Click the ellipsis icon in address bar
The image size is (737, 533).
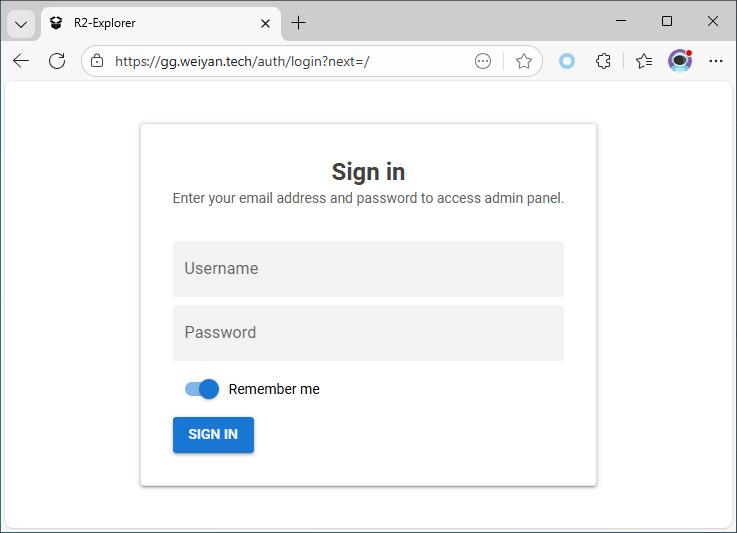pyautogui.click(x=483, y=61)
